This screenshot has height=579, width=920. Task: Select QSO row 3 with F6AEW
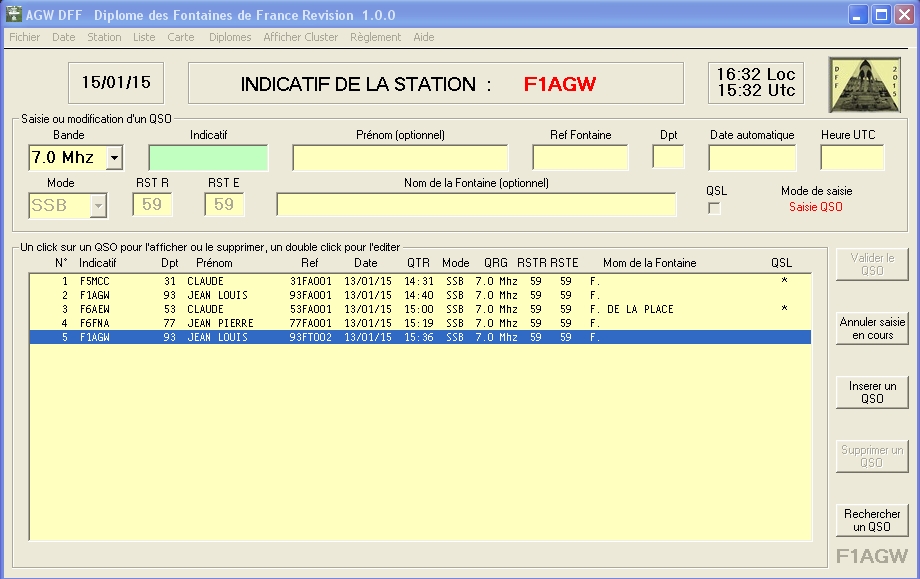tap(420, 309)
